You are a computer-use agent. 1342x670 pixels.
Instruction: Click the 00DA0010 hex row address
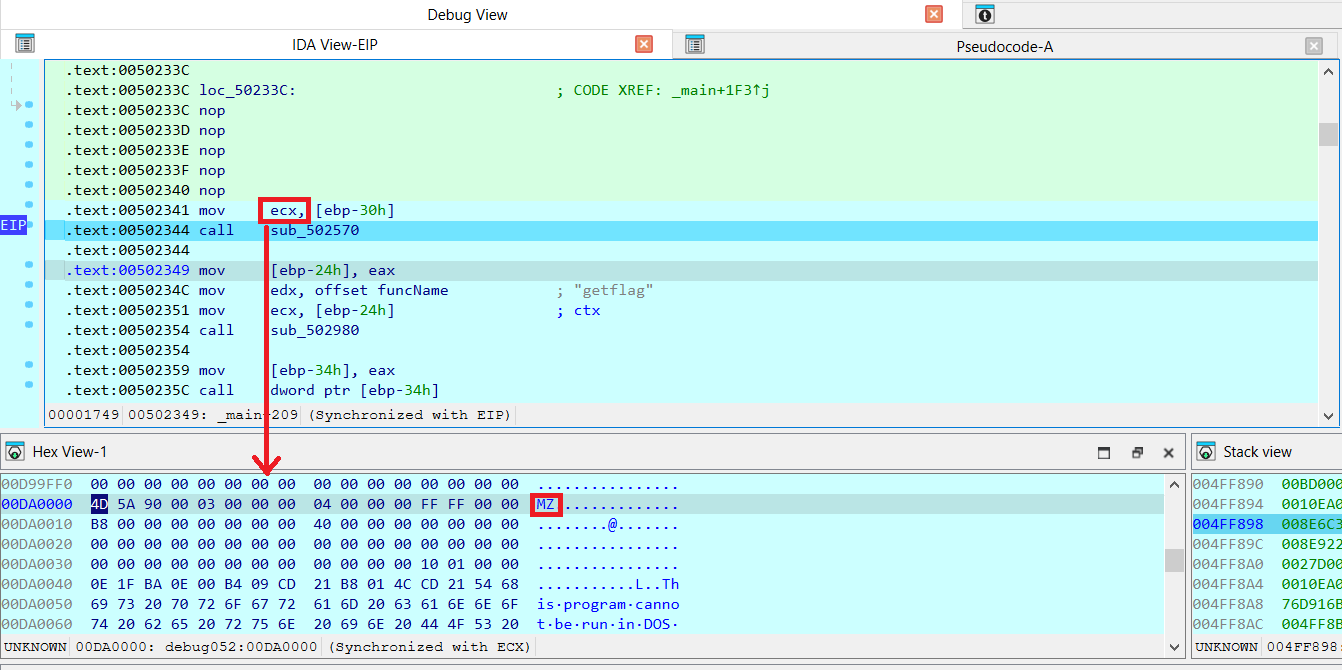tap(37, 524)
